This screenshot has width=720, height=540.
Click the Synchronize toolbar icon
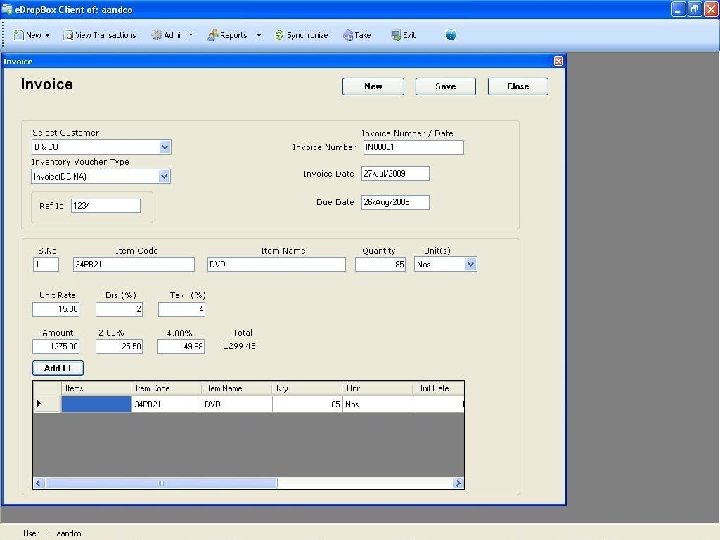(x=279, y=35)
